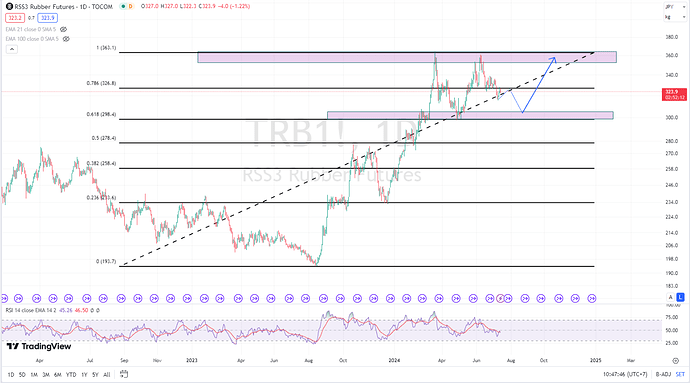The image size is (690, 383).
Task: Click the orange D delayed data icon
Action: pyautogui.click(x=130, y=7)
